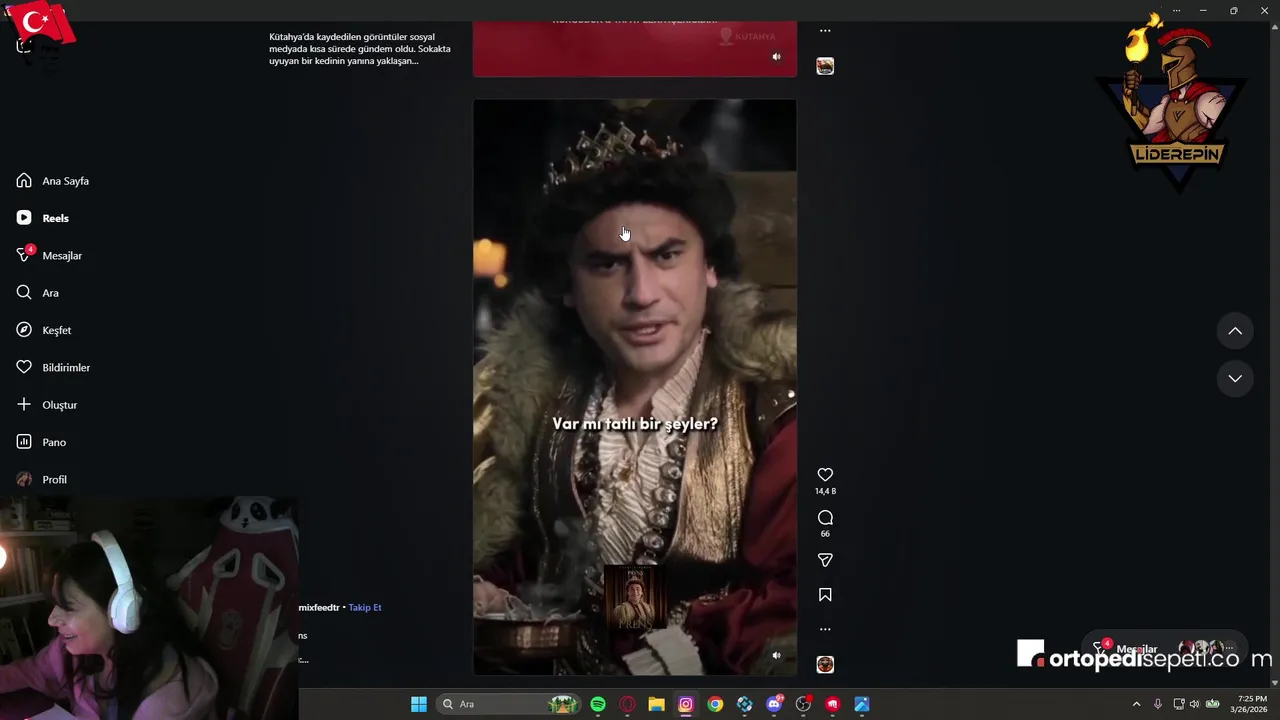Show hidden system tray icons
1280x720 pixels.
click(x=1136, y=704)
